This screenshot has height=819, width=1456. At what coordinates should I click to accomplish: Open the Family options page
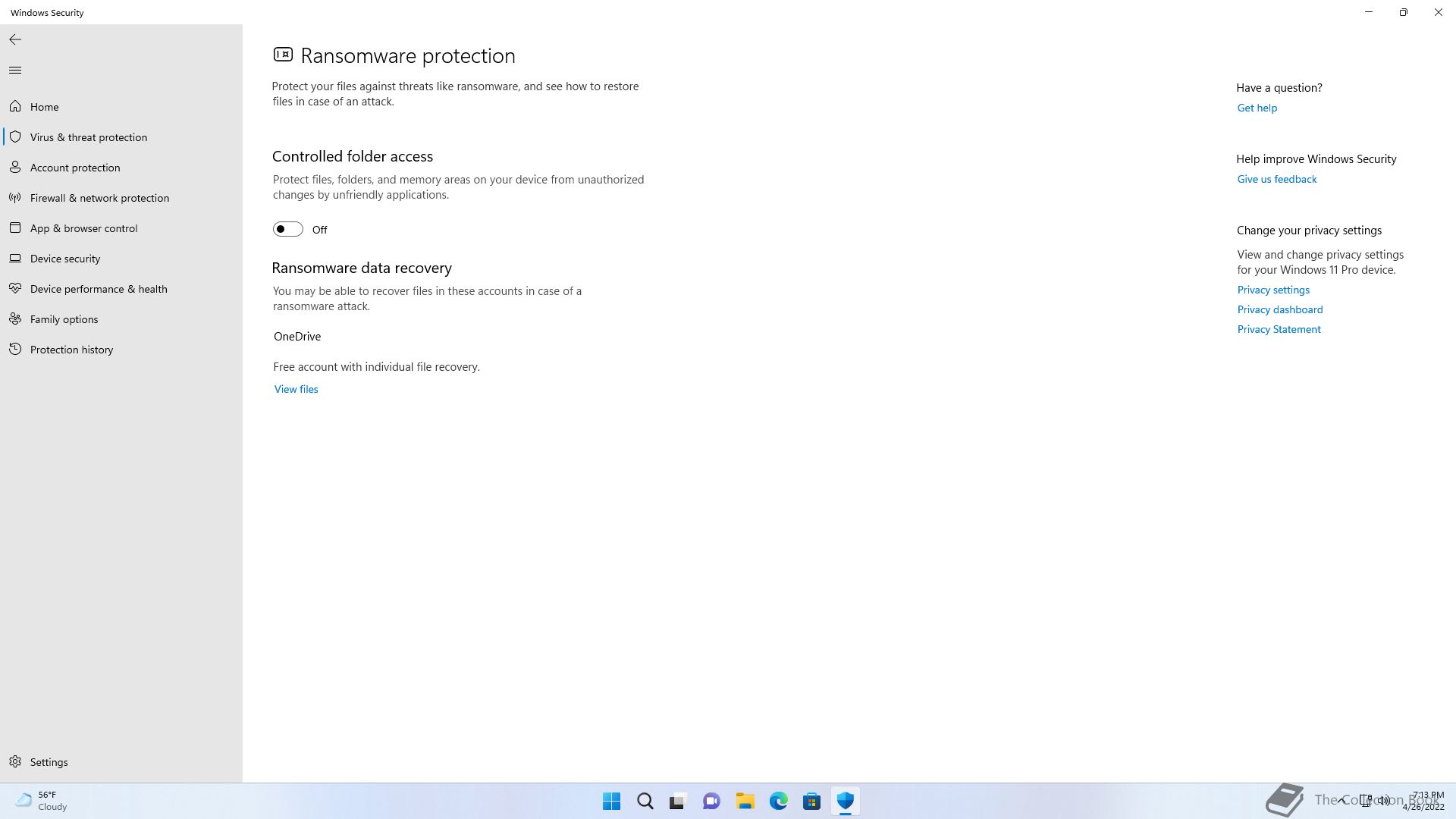tap(64, 319)
